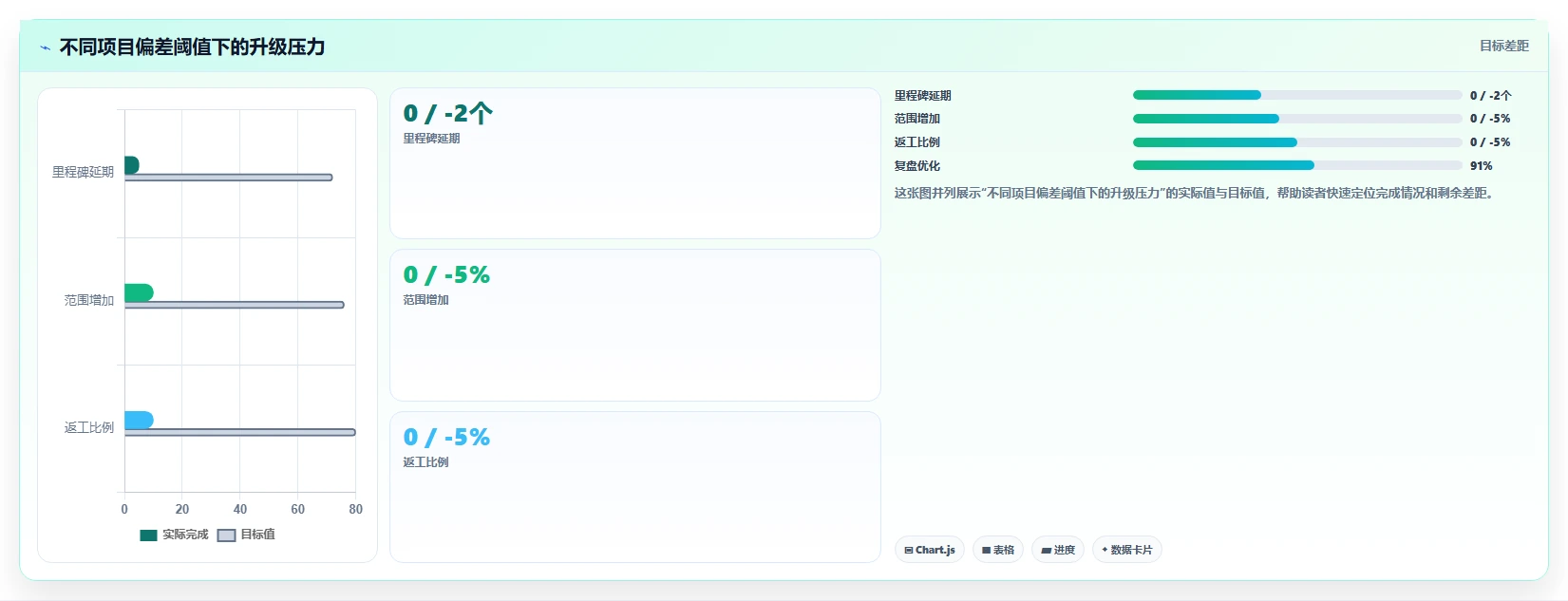
Task: Click the 返工比例 label on the chart axis
Action: 89,427
